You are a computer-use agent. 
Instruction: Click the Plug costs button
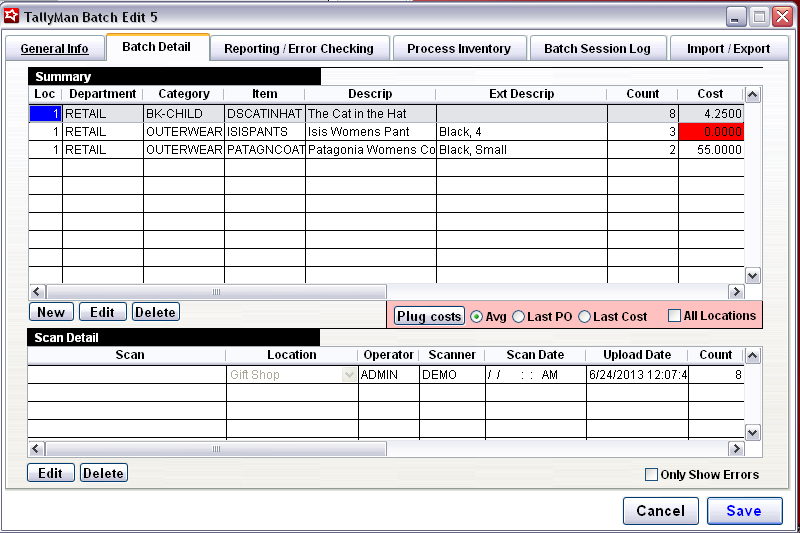[429, 316]
